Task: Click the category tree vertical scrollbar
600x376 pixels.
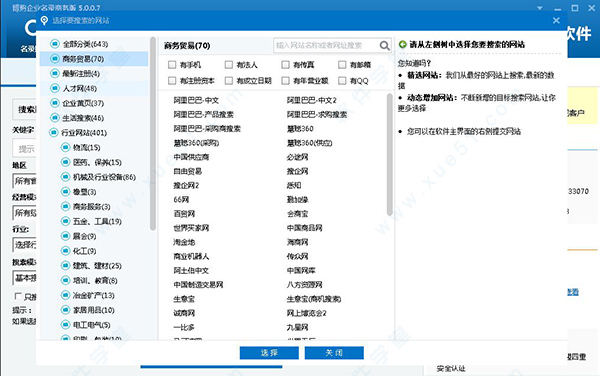Action: [153, 134]
